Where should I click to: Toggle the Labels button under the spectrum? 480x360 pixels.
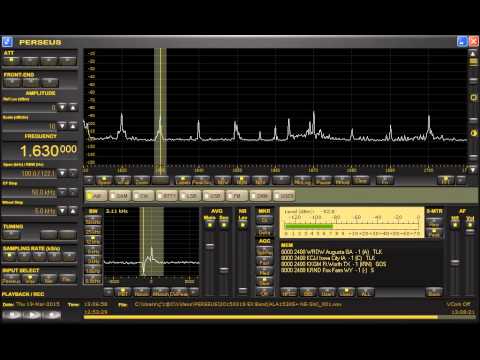pyautogui.click(x=183, y=180)
